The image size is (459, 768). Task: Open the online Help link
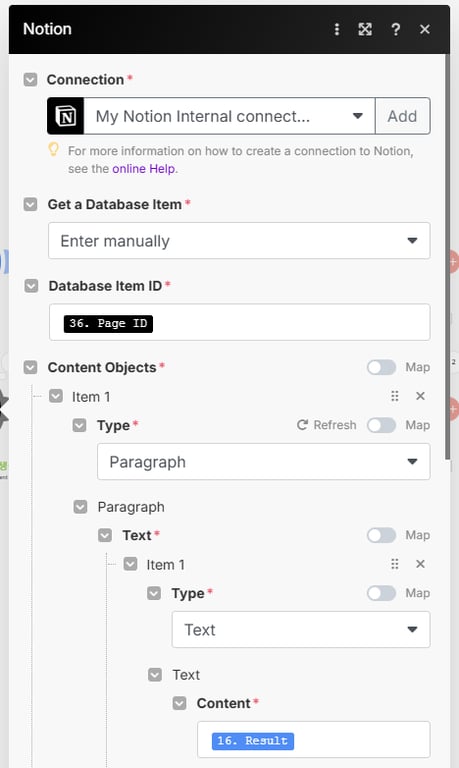coord(144,169)
